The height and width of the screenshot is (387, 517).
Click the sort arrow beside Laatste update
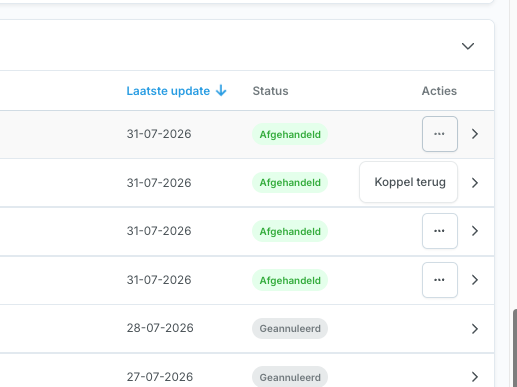tap(221, 91)
